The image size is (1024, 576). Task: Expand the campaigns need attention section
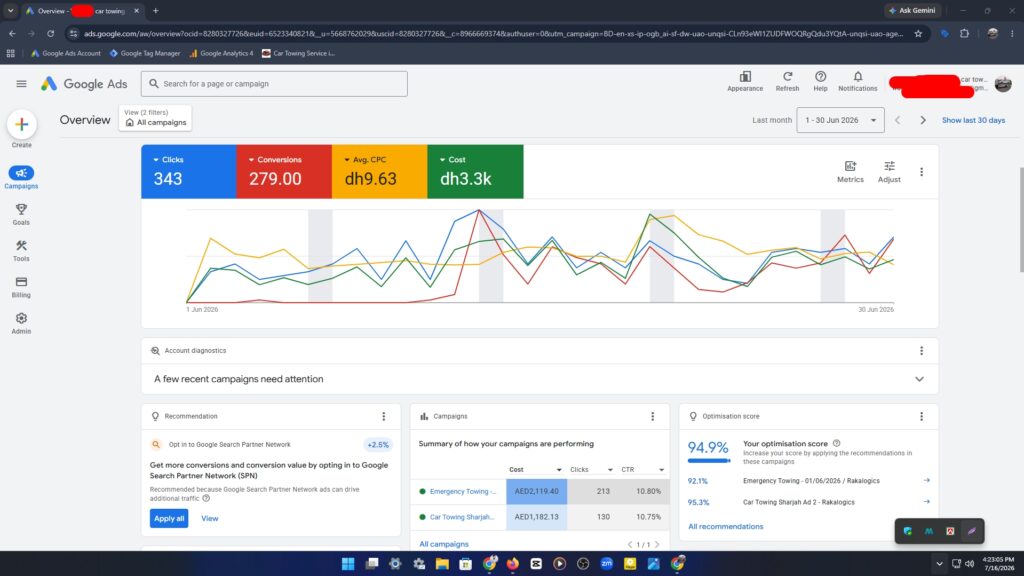(920, 379)
